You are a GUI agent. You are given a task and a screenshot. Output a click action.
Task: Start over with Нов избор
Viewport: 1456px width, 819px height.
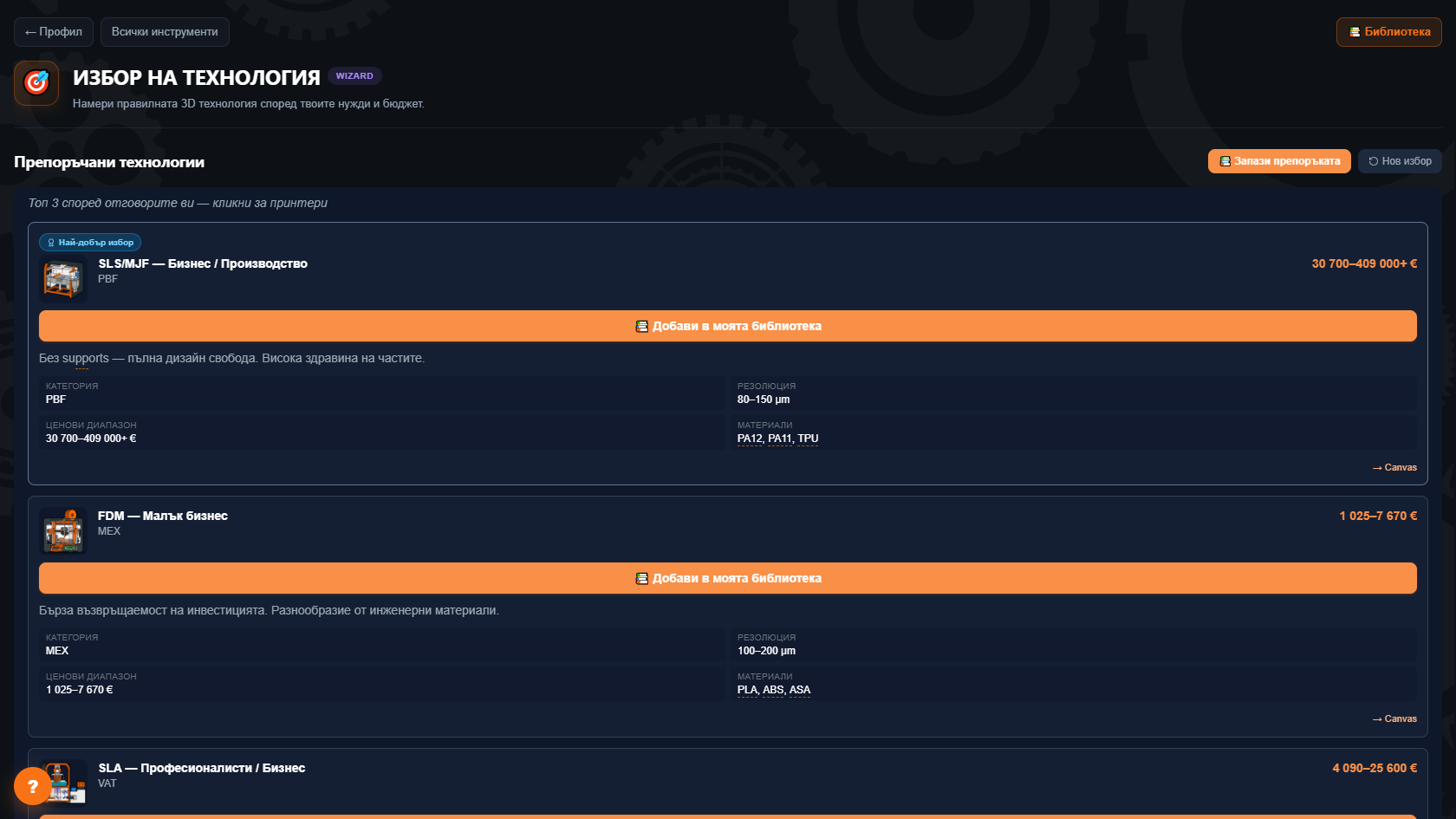coord(1400,161)
